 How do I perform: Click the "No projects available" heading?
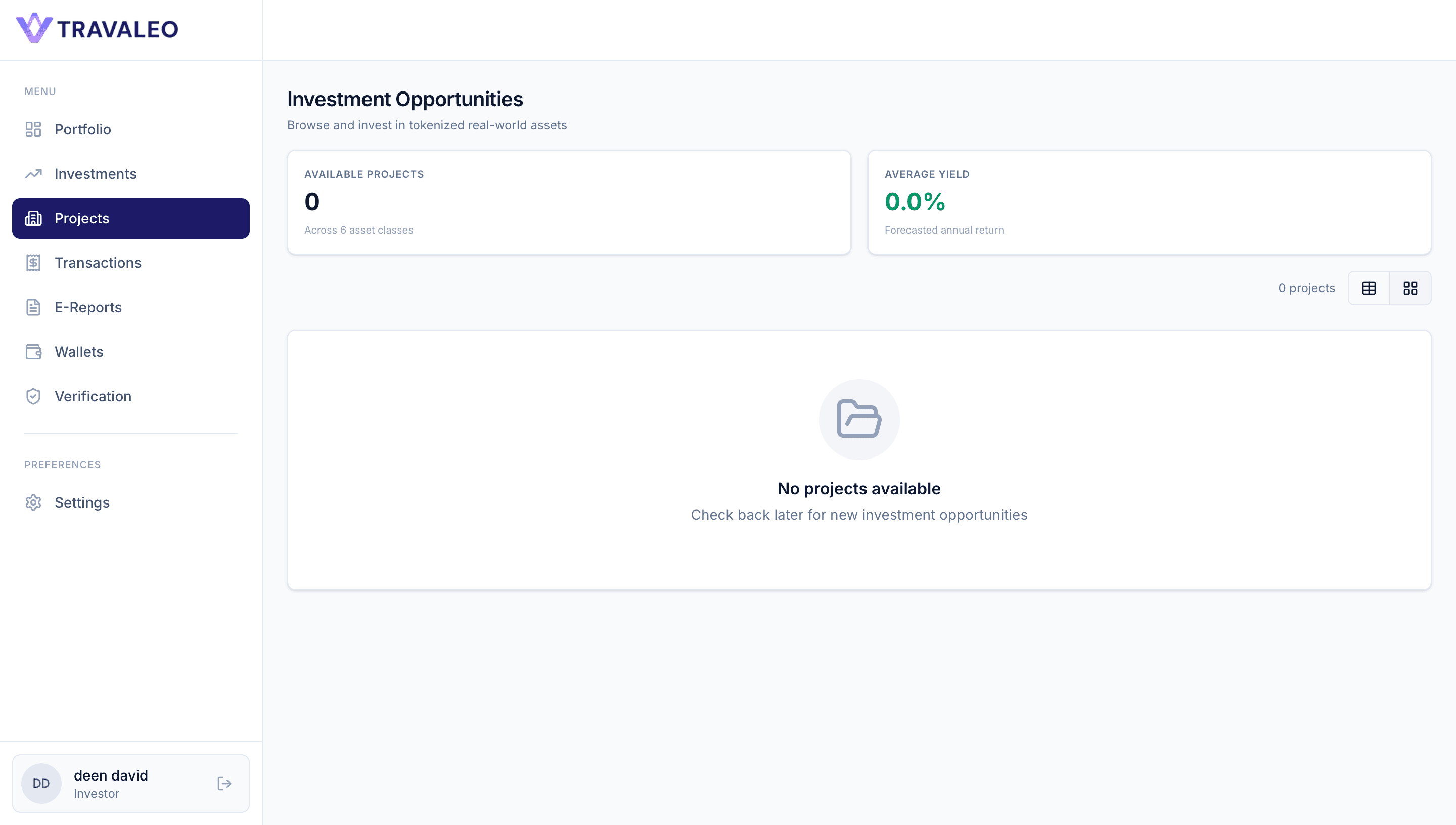coord(859,488)
